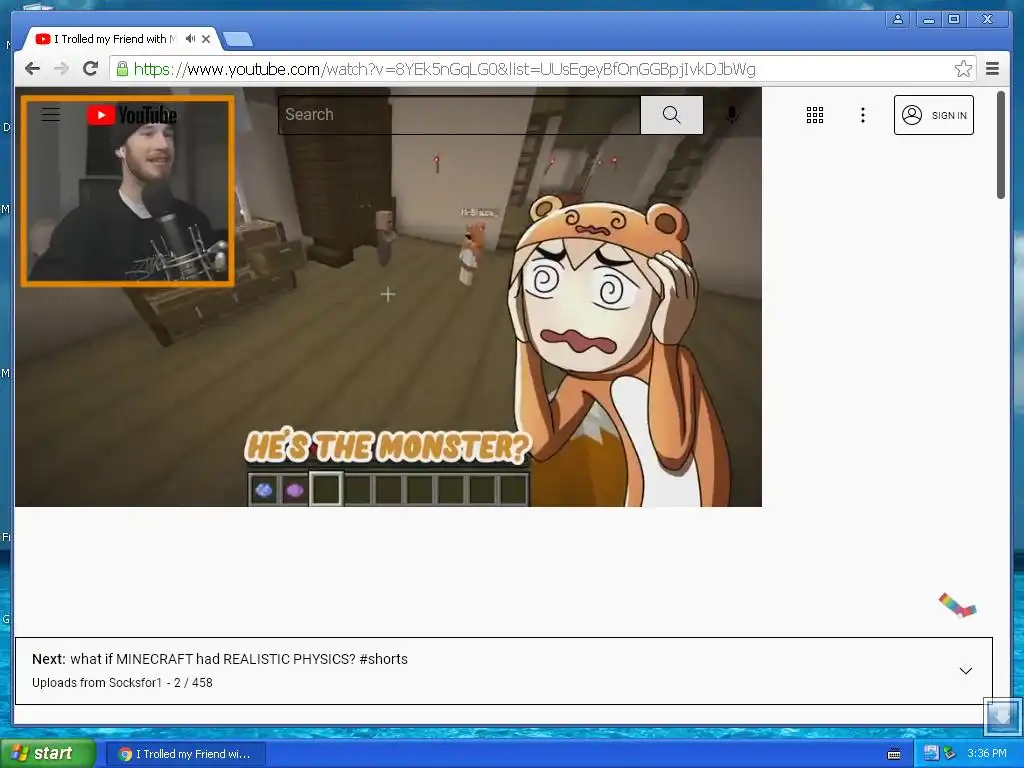Open the Chrome hamburger menu
Image resolution: width=1024 pixels, height=768 pixels.
(x=992, y=69)
